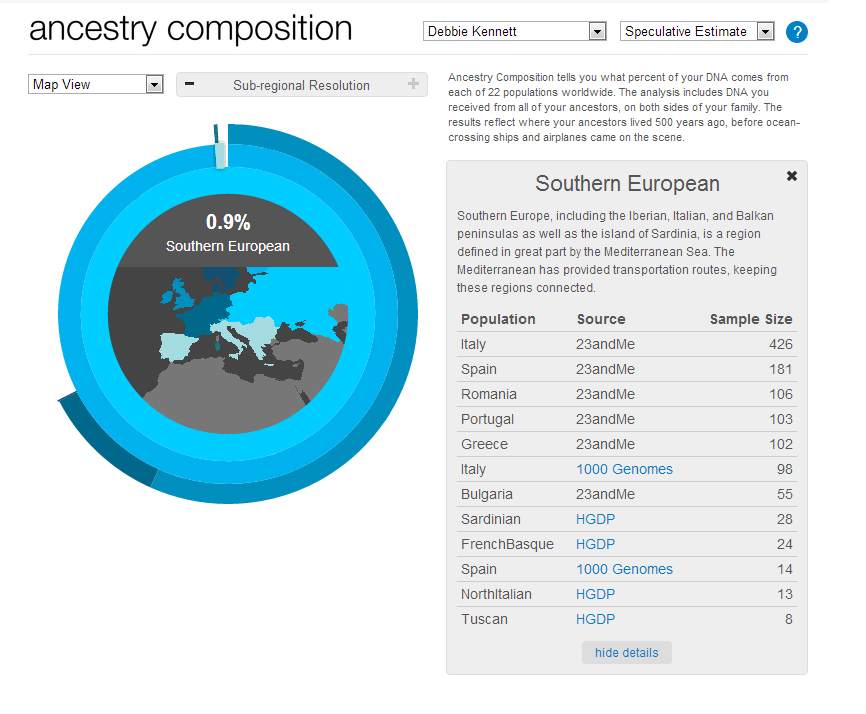Open the HGDP link for FrenchBasque
Image resolution: width=866 pixels, height=714 pixels.
click(594, 544)
